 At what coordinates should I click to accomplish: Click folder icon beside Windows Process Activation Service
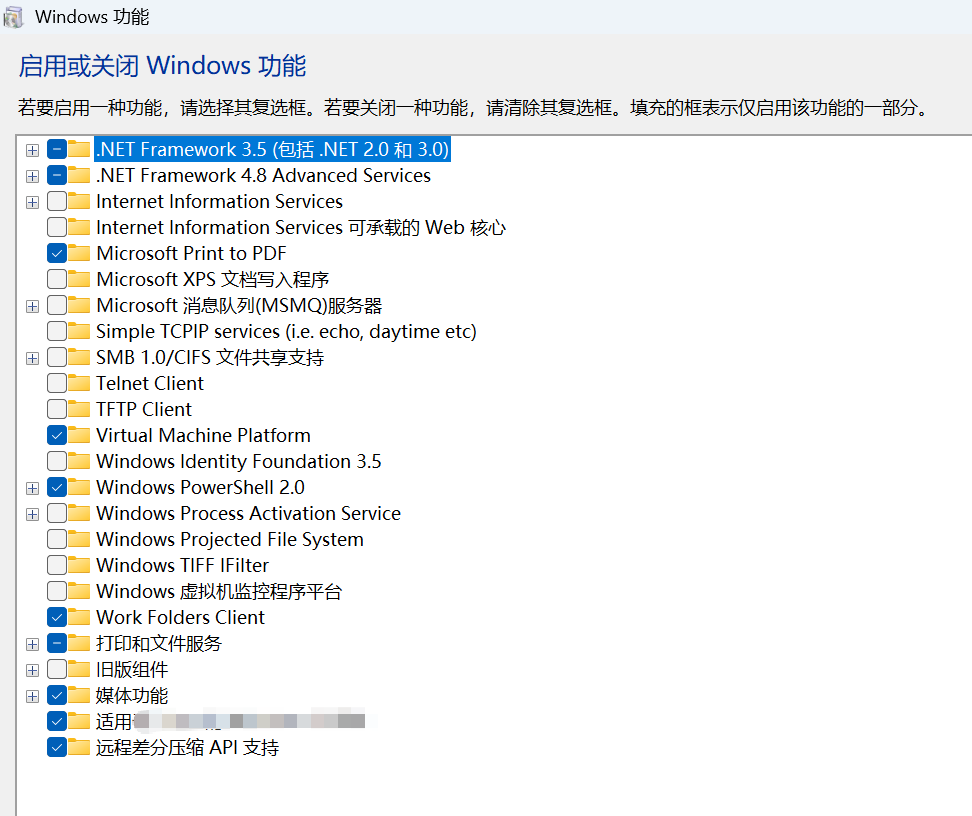pos(79,514)
